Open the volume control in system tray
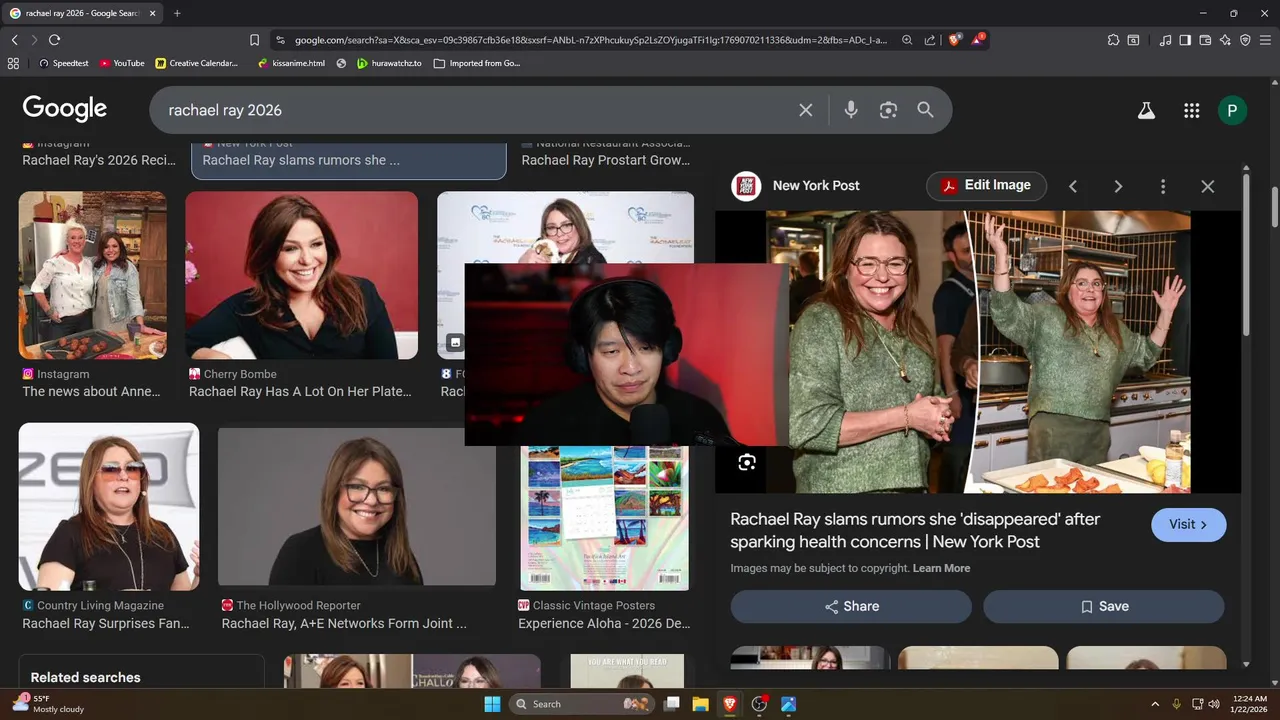The width and height of the screenshot is (1280, 720). tap(1214, 704)
